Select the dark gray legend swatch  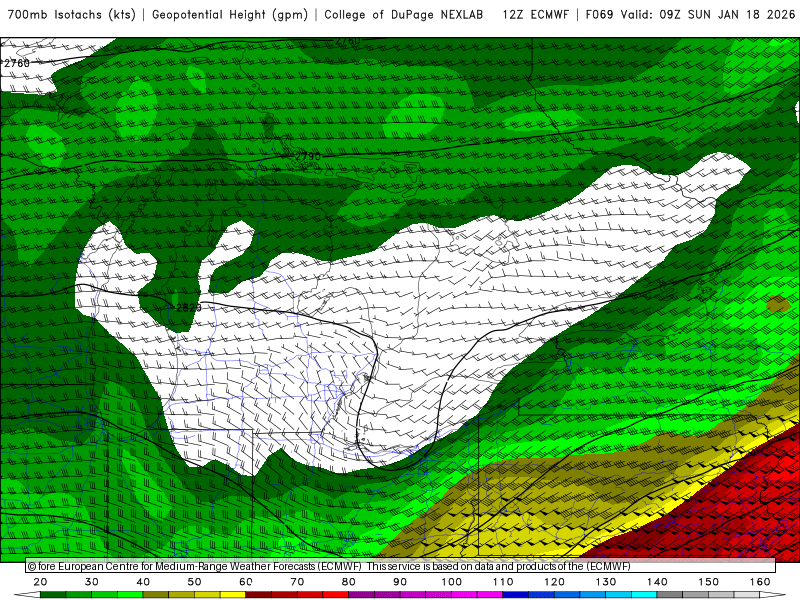(x=670, y=594)
